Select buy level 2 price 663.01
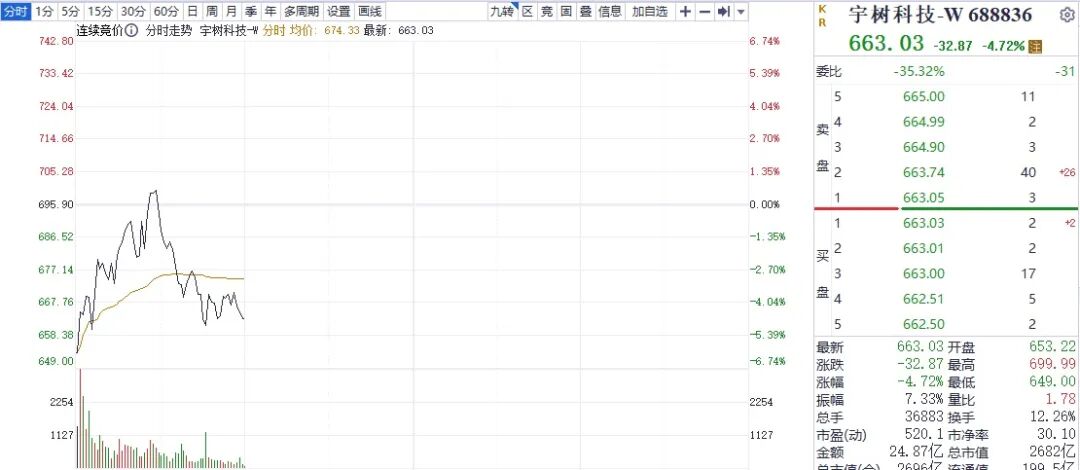 coord(924,248)
